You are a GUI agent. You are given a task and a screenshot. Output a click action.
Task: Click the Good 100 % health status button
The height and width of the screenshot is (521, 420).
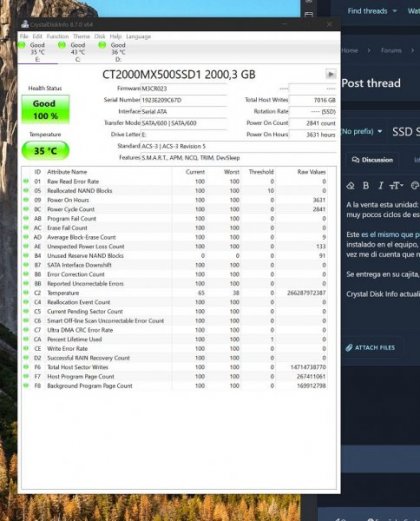[x=45, y=110]
